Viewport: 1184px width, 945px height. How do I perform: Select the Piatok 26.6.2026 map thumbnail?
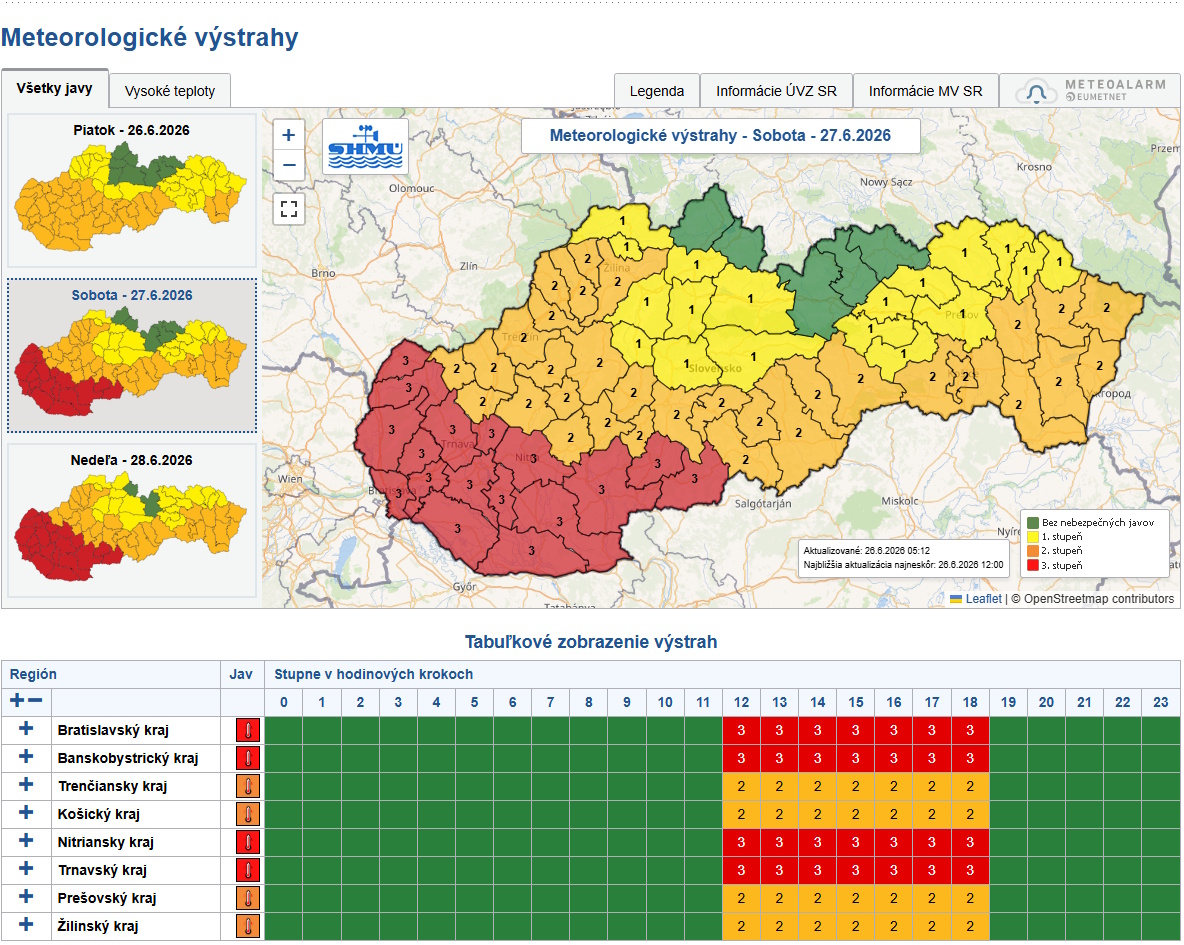[x=131, y=190]
